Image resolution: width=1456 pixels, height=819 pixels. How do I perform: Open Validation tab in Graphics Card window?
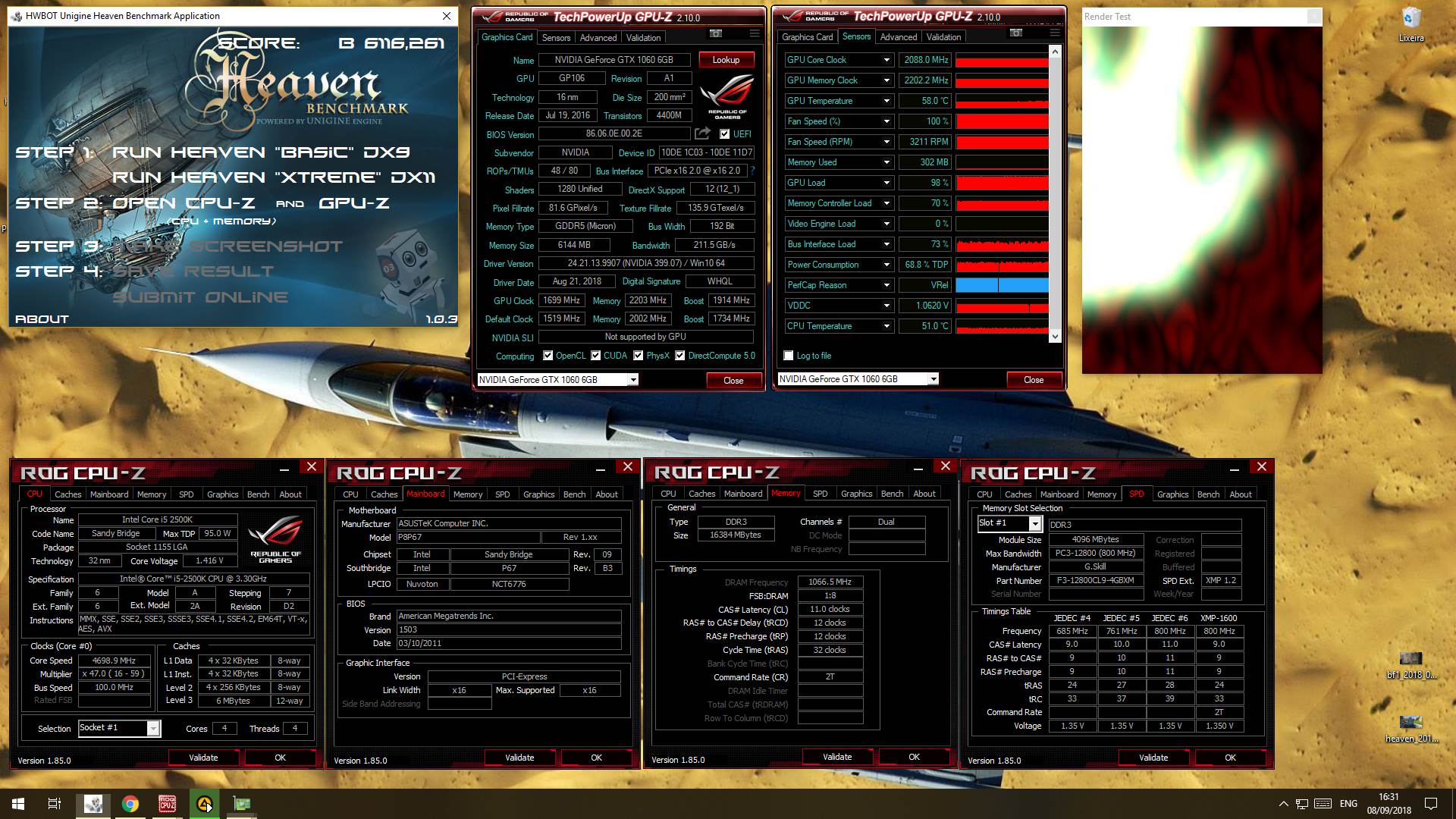click(643, 38)
